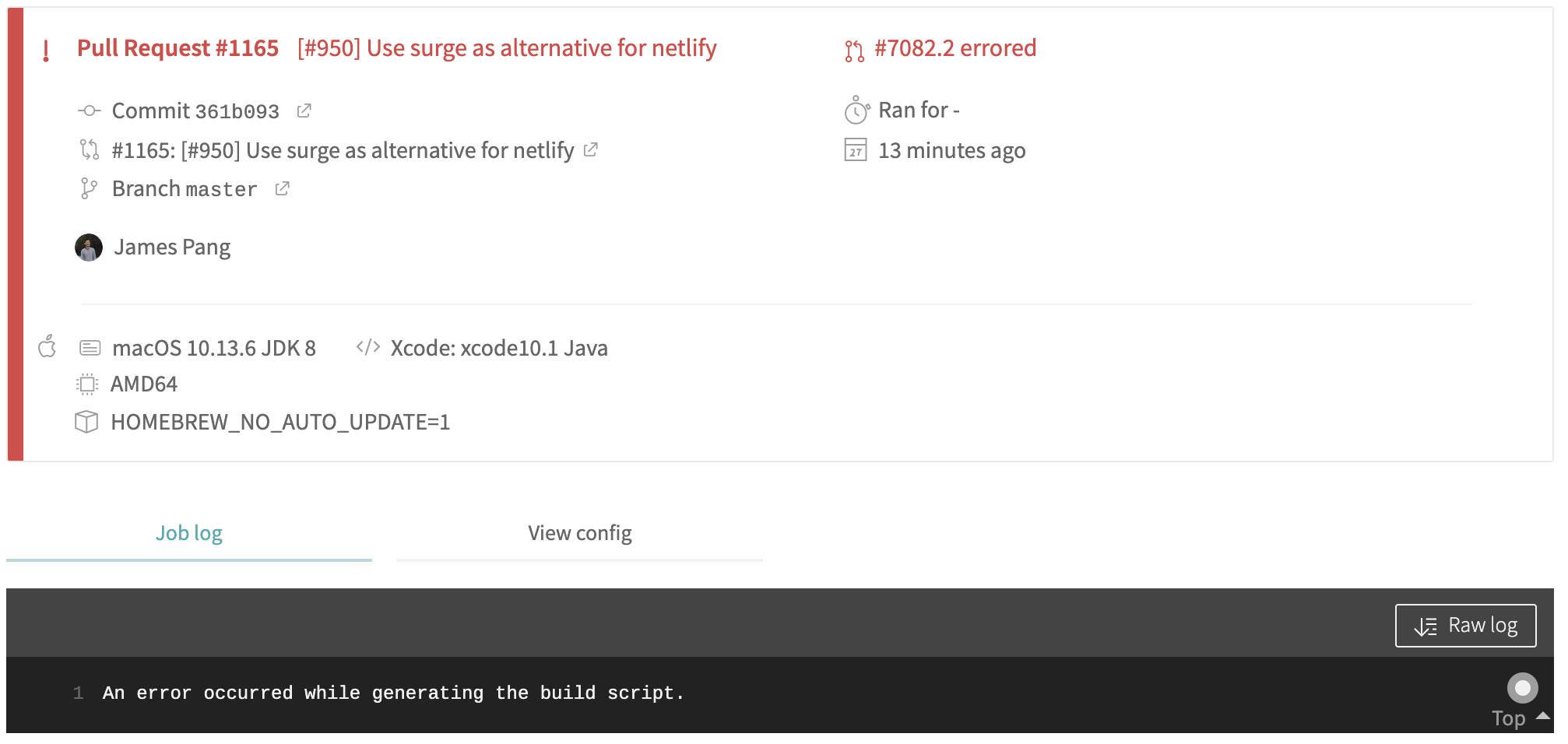Open the Raw log
This screenshot has width=1568, height=744.
(1465, 624)
